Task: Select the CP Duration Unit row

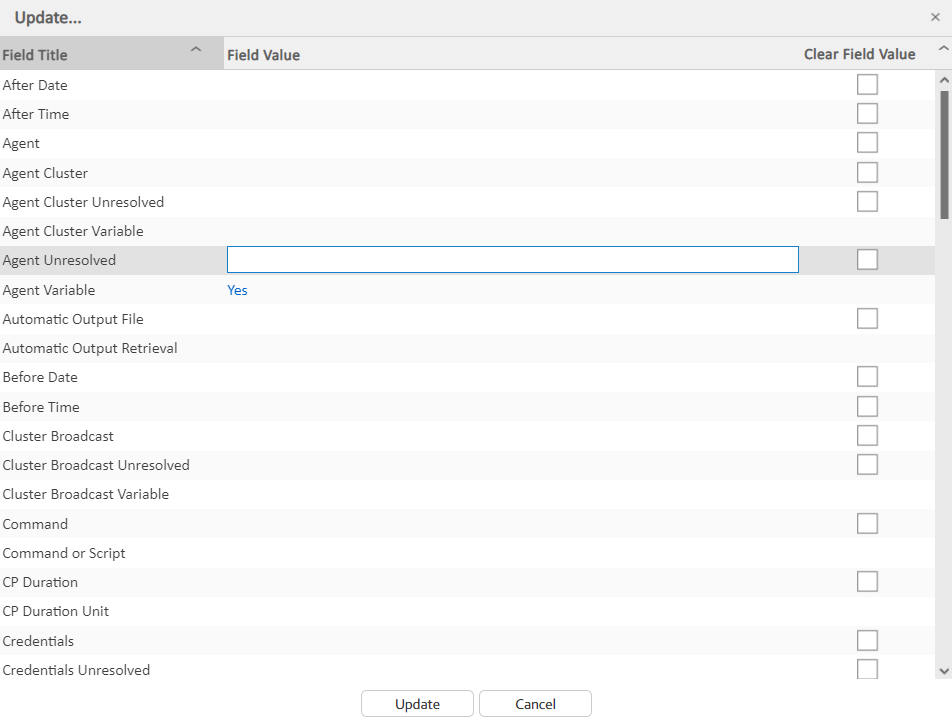Action: (56, 611)
